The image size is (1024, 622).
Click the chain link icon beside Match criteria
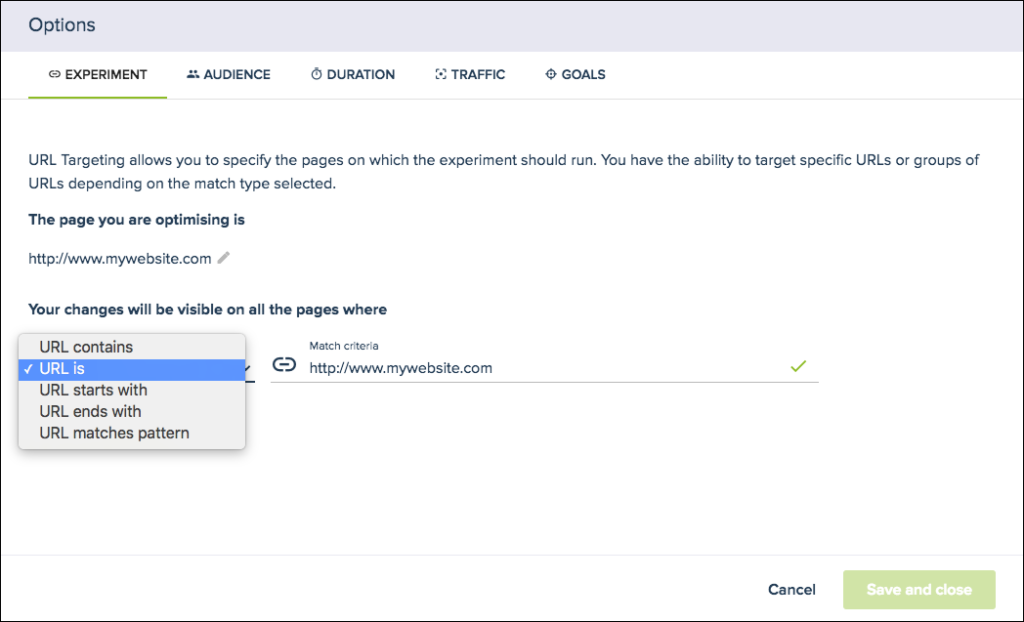coord(284,366)
